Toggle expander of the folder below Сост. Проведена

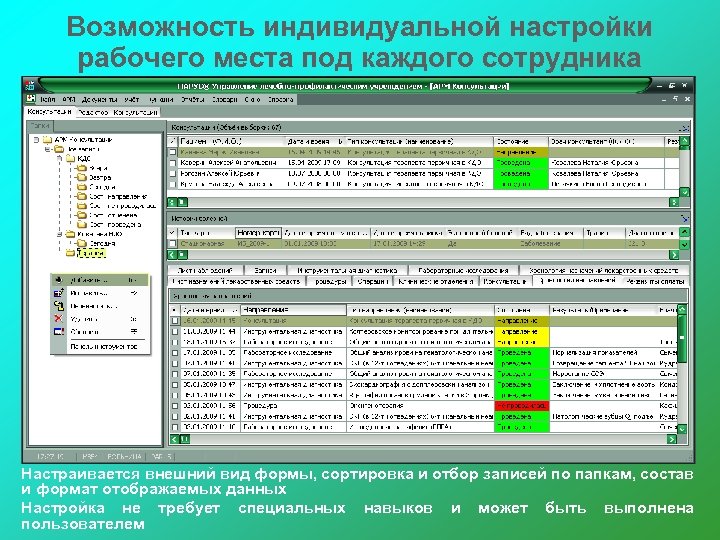[59, 234]
